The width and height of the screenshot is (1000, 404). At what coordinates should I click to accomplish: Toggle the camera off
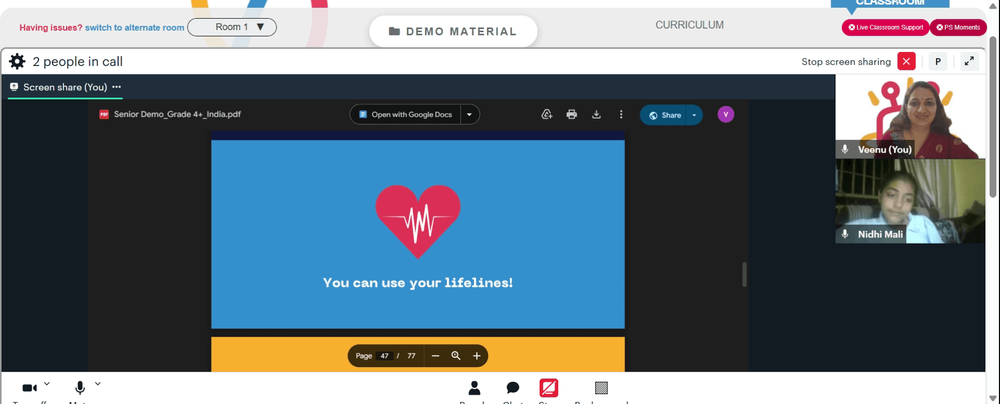point(29,388)
